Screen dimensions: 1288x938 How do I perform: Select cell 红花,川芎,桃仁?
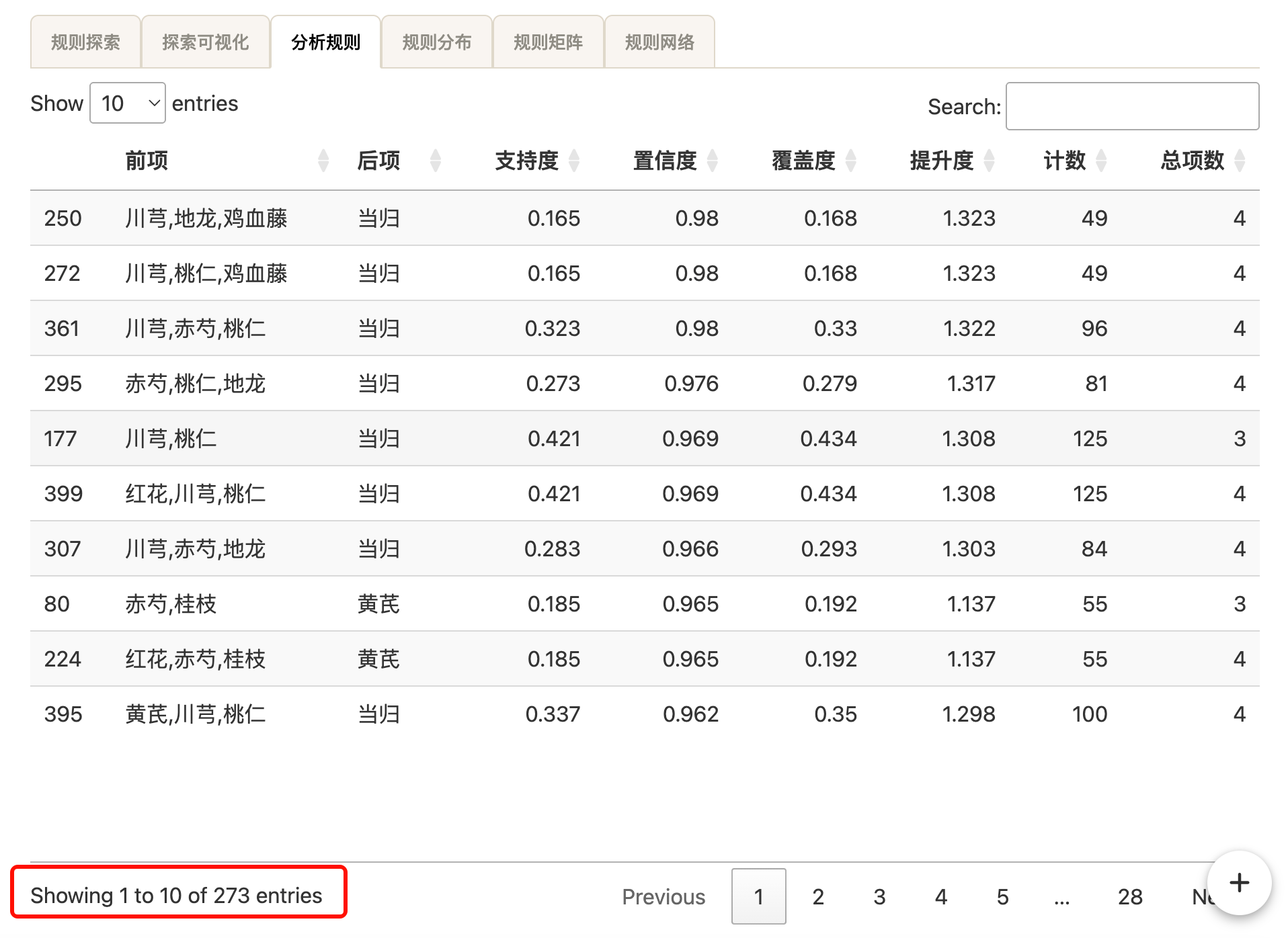[196, 494]
